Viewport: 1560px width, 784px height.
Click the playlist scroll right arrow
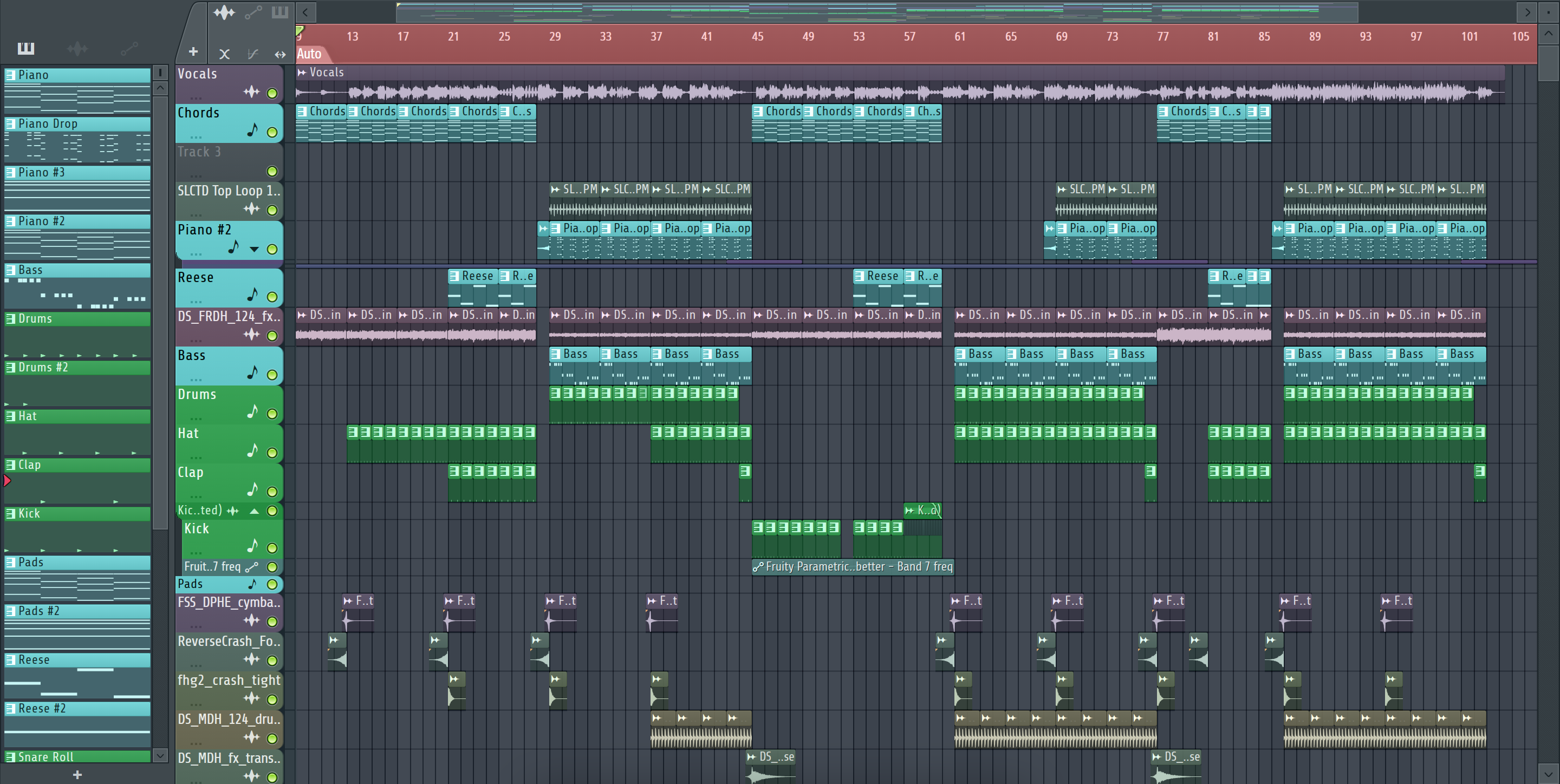coord(1527,12)
